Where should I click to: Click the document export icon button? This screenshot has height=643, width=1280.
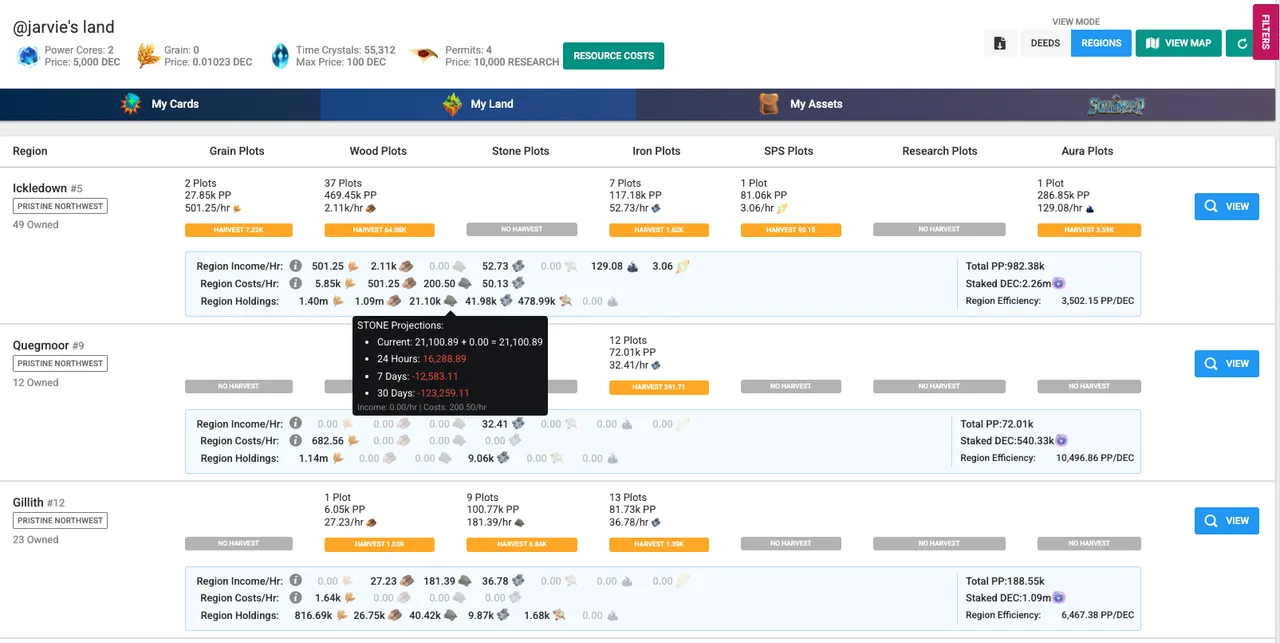click(x=999, y=43)
